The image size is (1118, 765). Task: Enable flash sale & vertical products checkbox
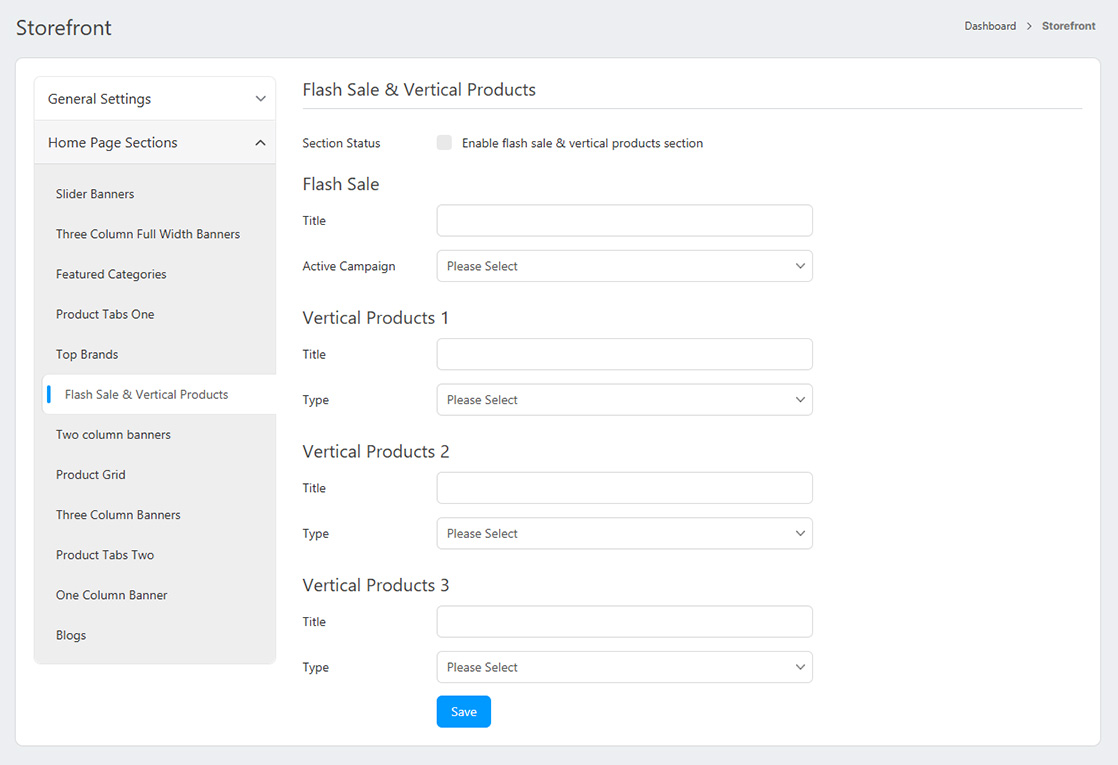click(x=444, y=143)
